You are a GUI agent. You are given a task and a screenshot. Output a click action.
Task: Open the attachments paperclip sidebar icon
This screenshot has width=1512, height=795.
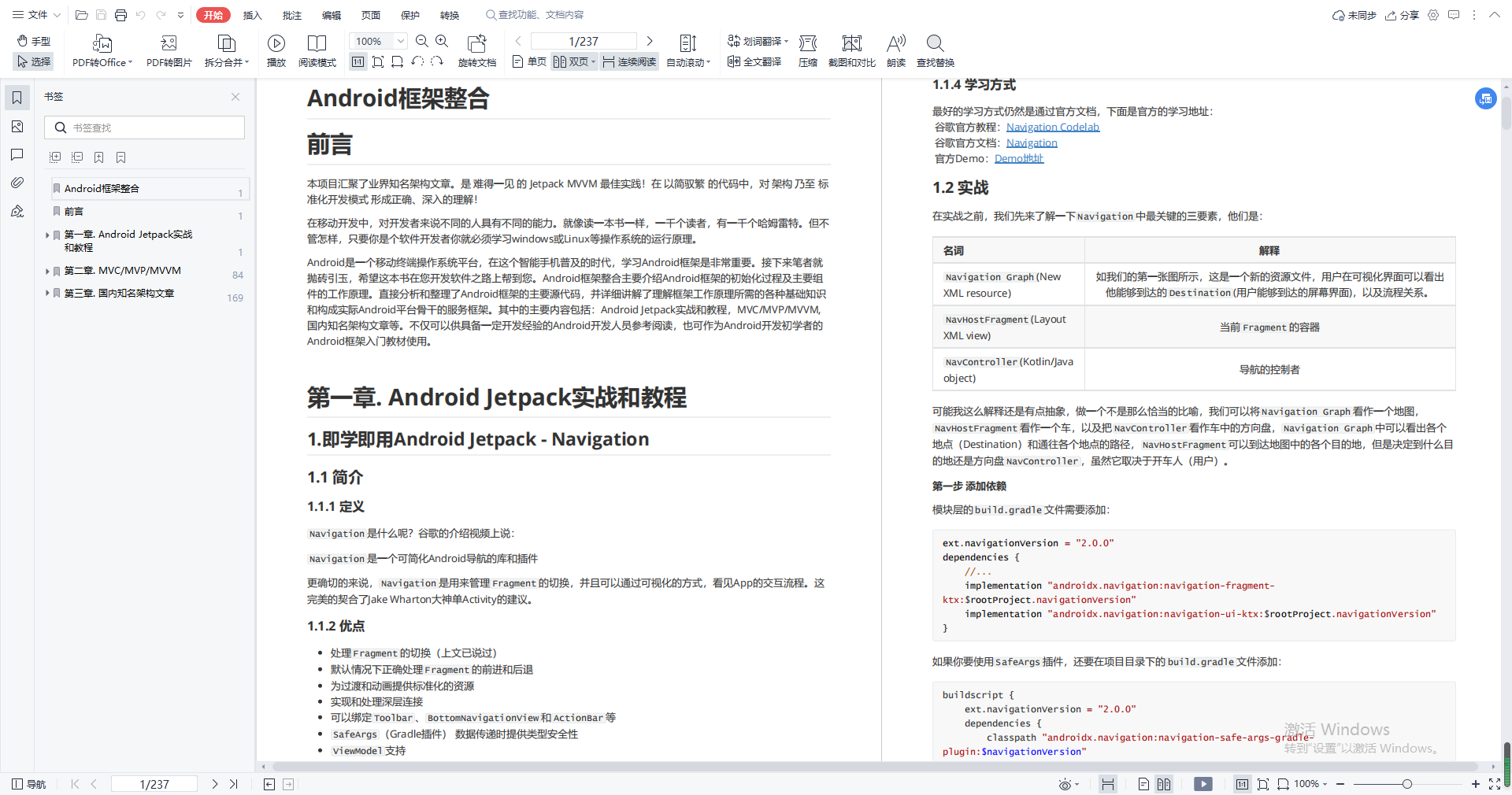[17, 183]
